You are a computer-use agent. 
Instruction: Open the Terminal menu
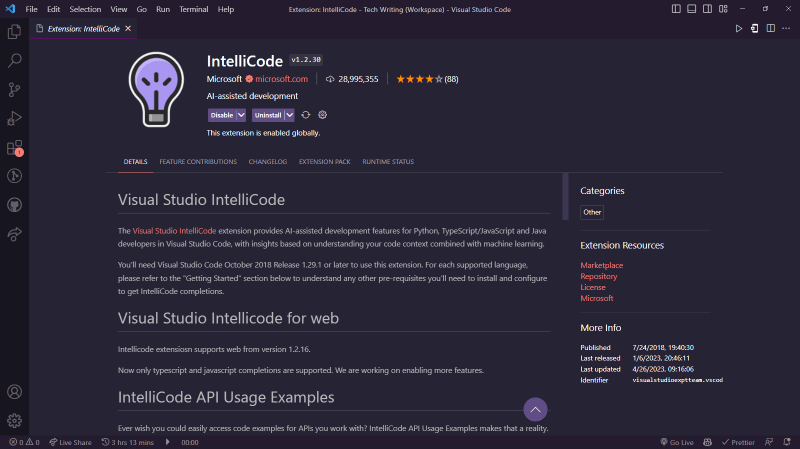click(193, 9)
